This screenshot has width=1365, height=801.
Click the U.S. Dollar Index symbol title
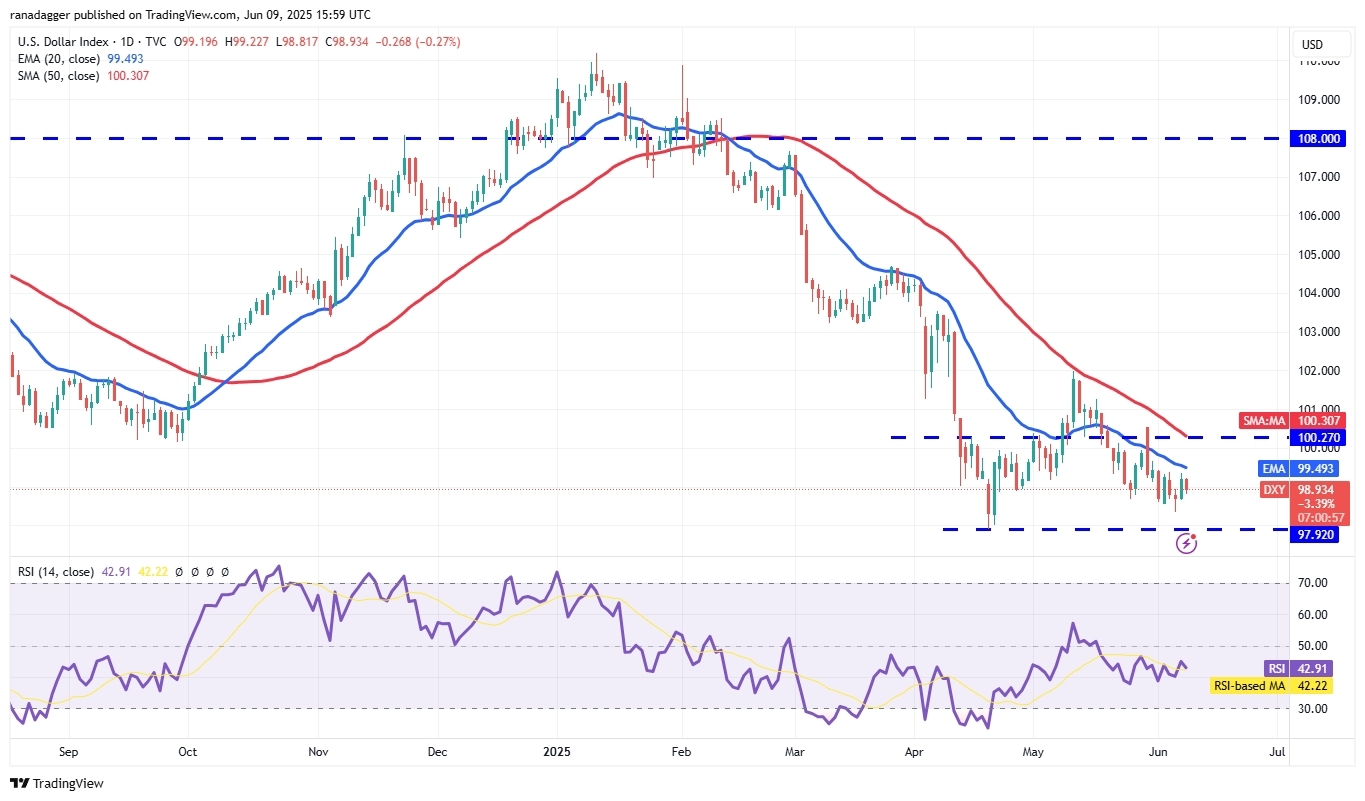pyautogui.click(x=65, y=42)
